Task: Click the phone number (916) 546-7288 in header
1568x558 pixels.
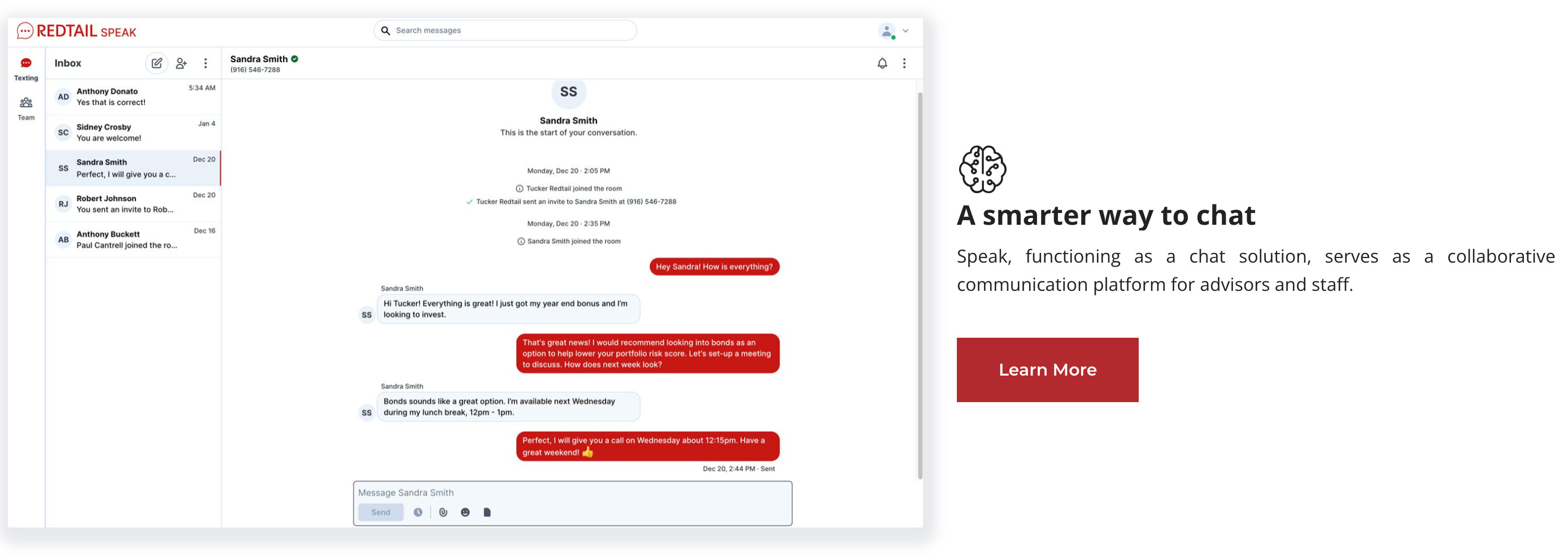Action: tap(255, 70)
